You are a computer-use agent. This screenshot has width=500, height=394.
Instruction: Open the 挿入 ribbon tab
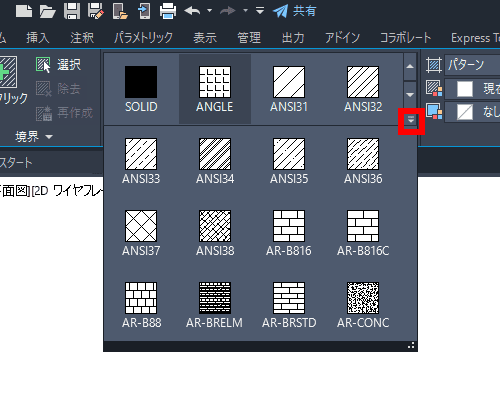tap(38, 38)
